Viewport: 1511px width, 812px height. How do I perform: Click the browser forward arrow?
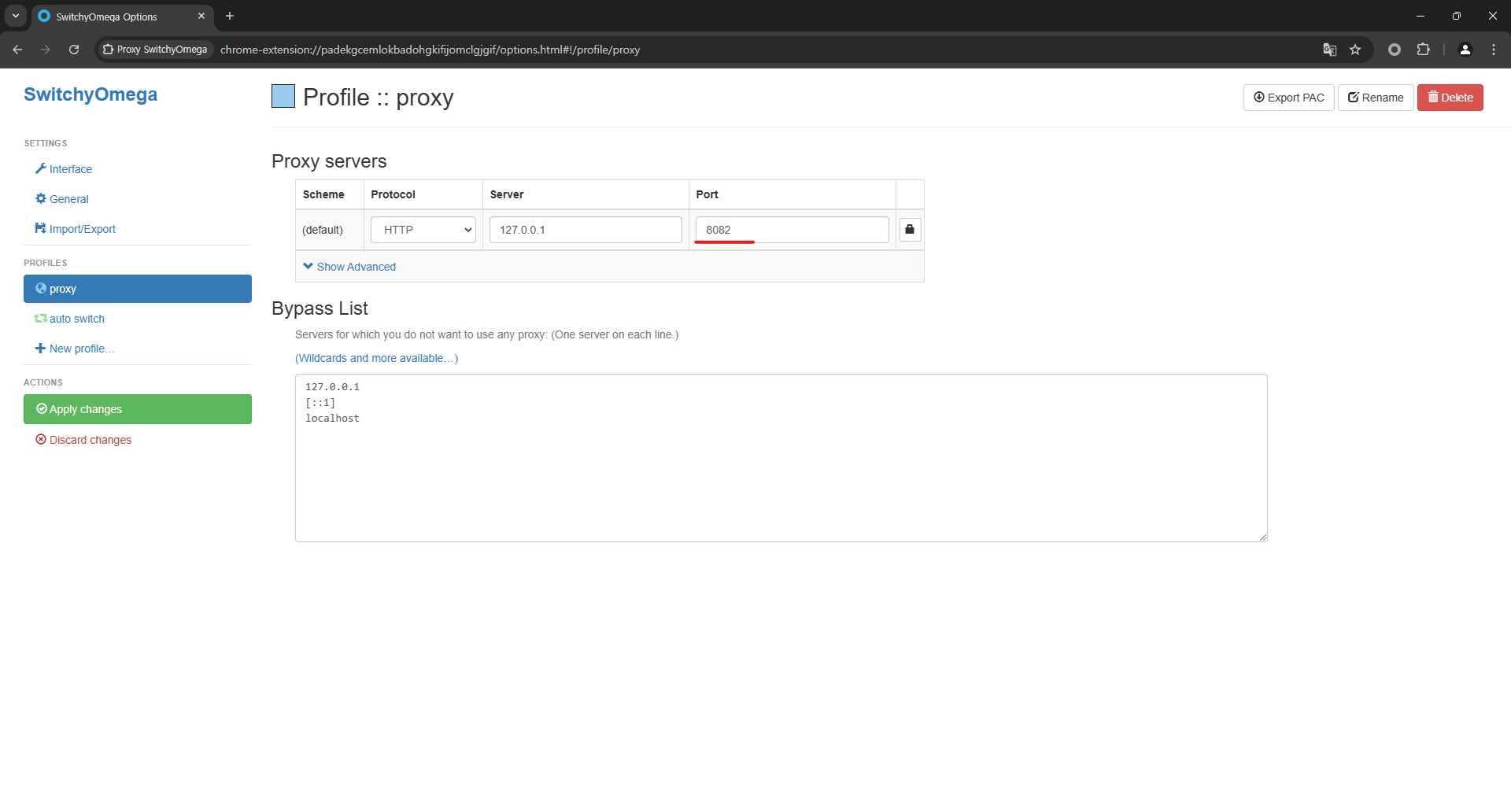click(x=46, y=50)
